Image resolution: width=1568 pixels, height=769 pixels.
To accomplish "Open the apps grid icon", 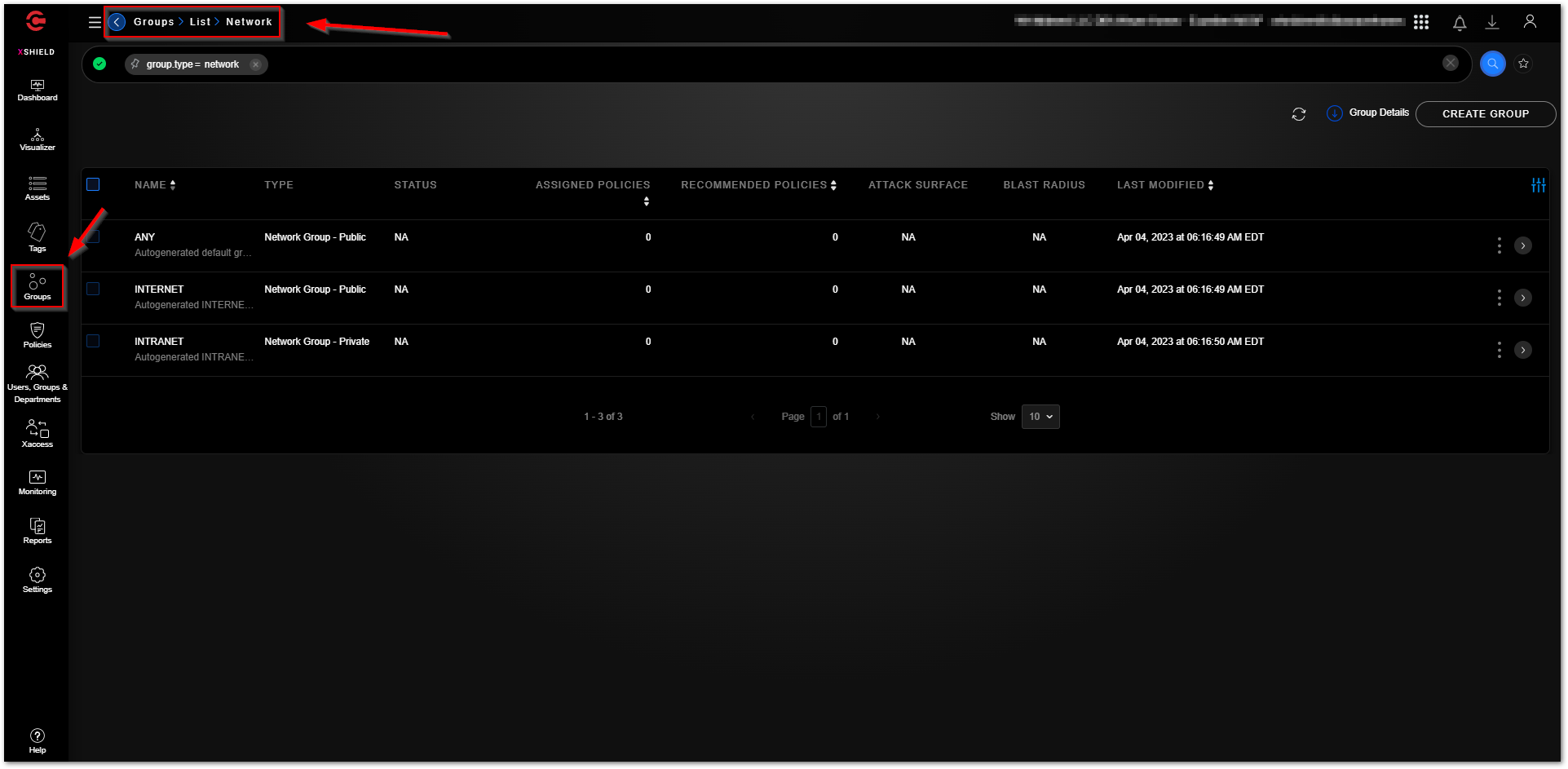I will 1421,22.
